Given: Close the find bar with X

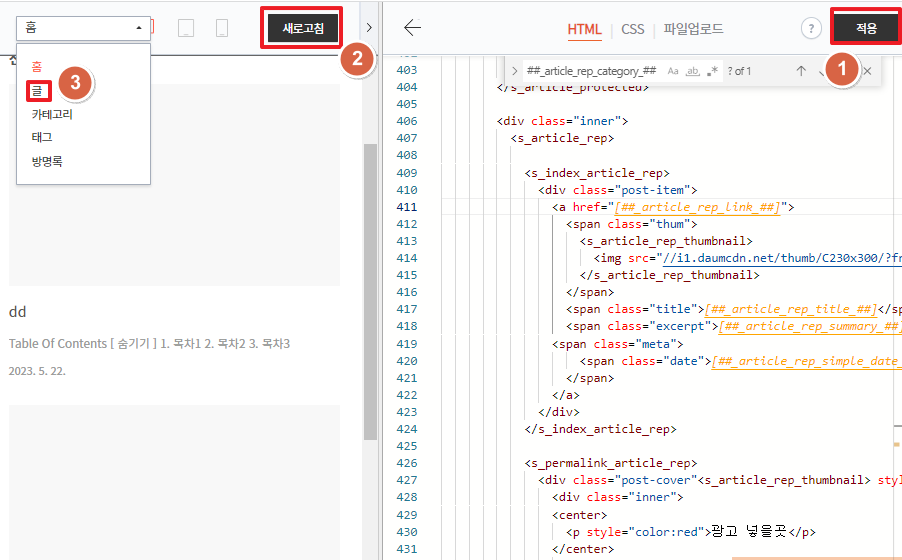Looking at the screenshot, I should (867, 71).
